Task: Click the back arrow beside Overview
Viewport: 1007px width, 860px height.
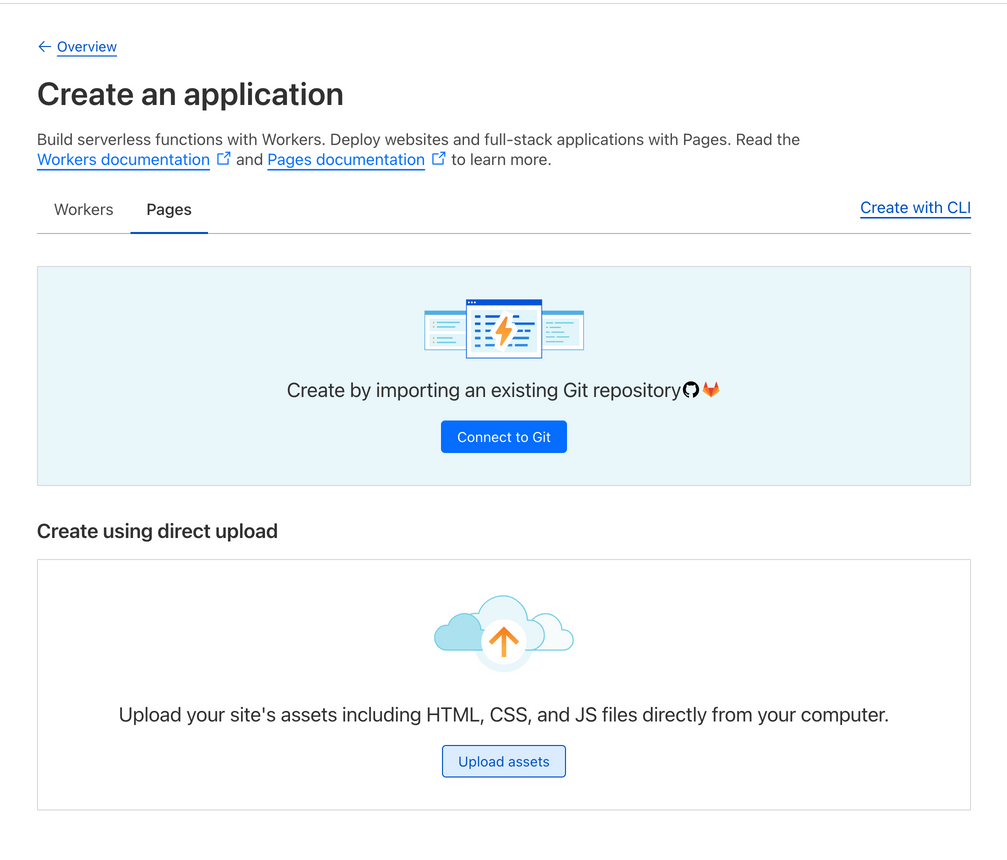Action: [44, 47]
